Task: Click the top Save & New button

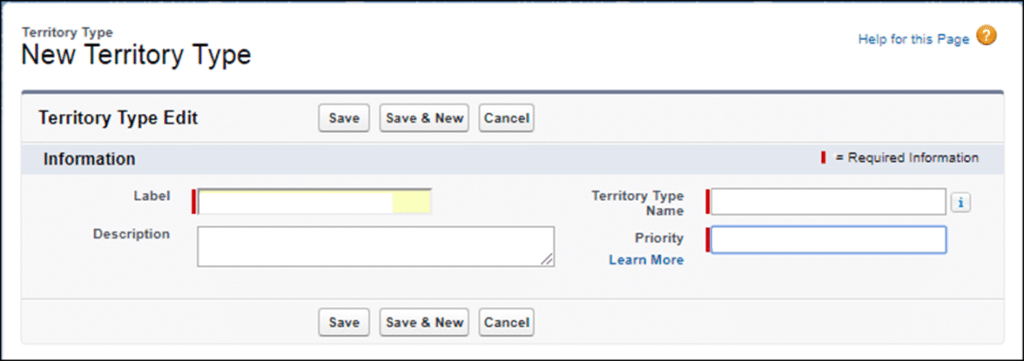Action: [424, 118]
